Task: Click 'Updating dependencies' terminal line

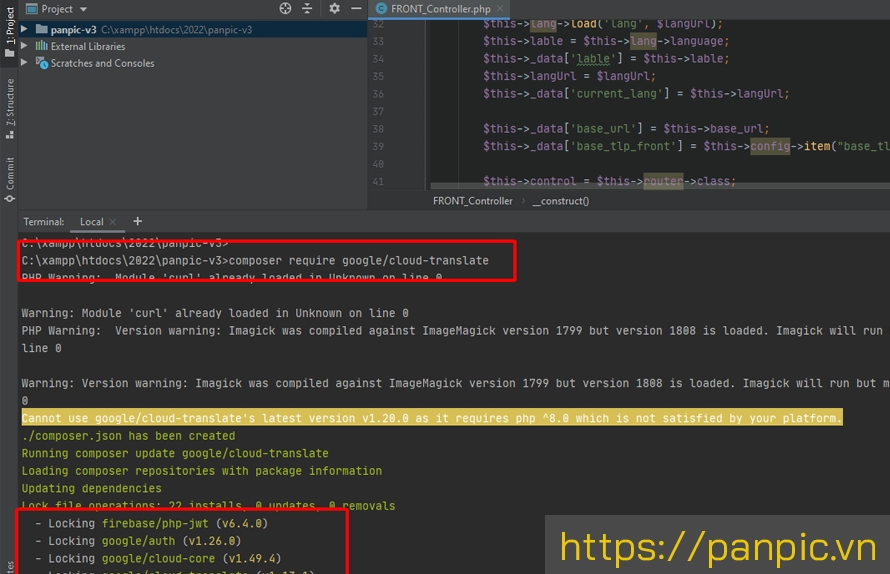Action: point(91,489)
